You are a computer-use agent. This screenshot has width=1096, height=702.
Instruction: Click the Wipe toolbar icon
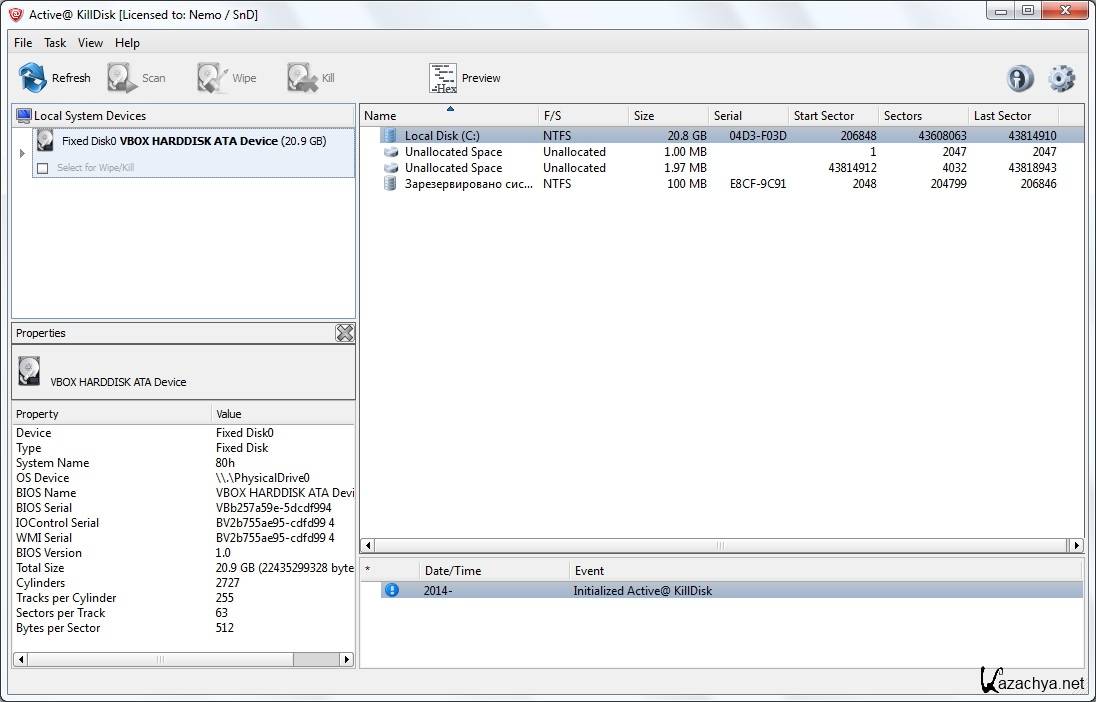coord(213,78)
